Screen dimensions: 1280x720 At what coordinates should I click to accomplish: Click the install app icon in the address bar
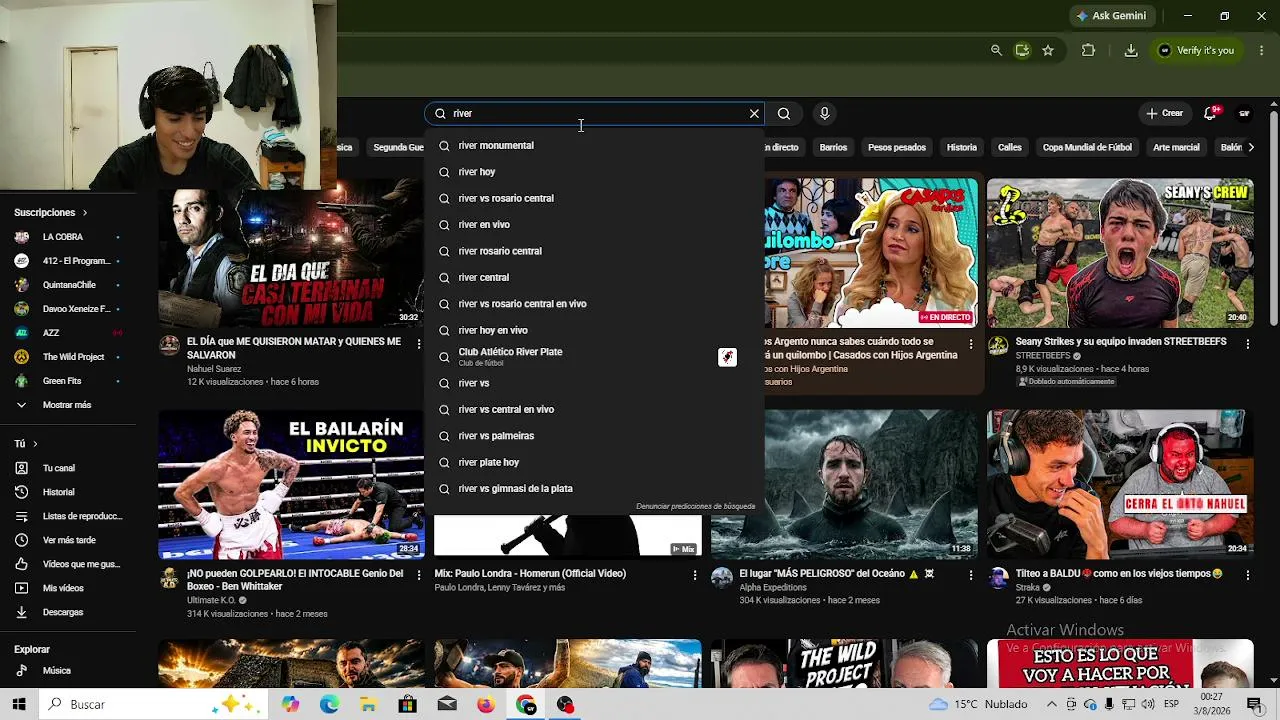tap(1022, 50)
